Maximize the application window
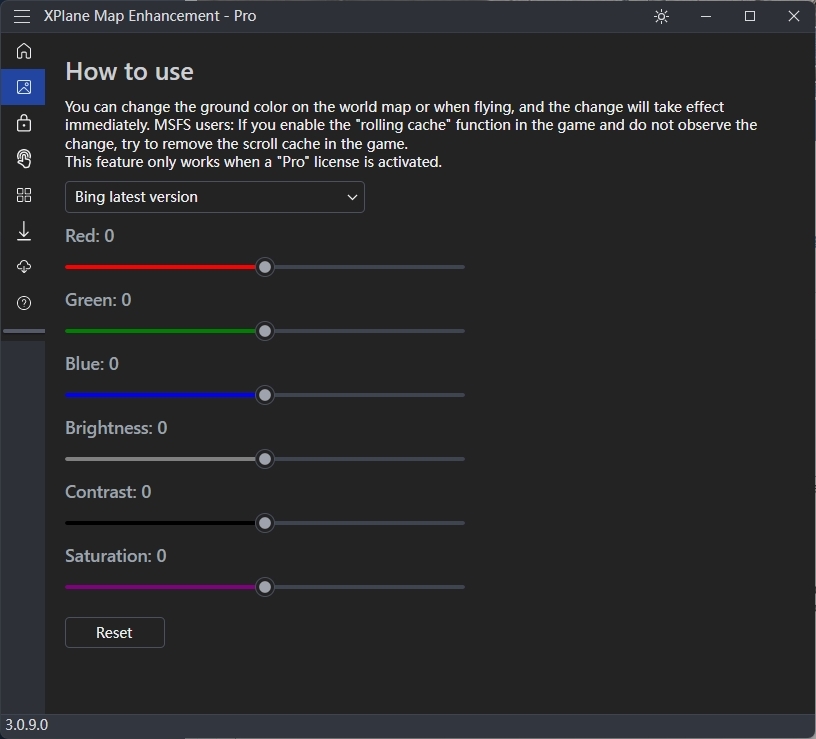Viewport: 816px width, 739px height. click(x=750, y=16)
